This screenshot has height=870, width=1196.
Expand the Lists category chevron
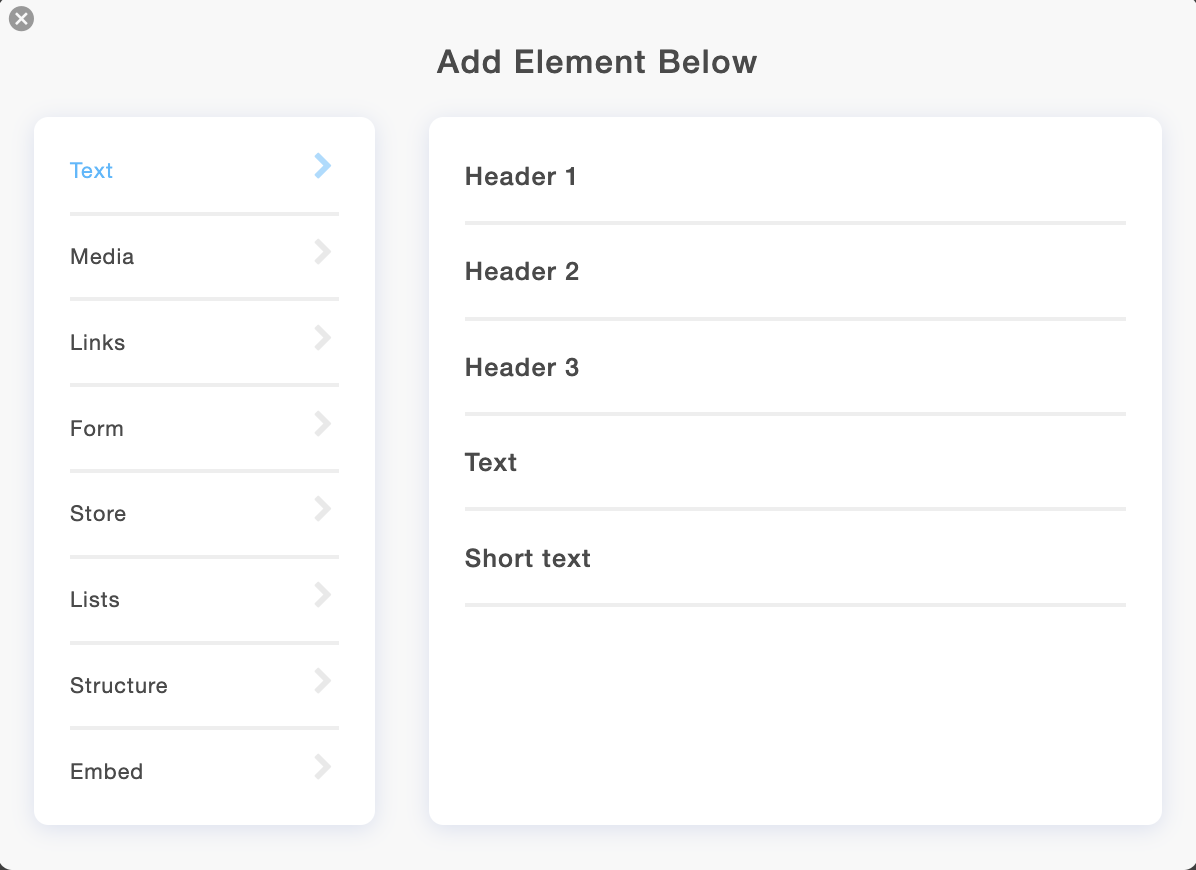[x=321, y=595]
